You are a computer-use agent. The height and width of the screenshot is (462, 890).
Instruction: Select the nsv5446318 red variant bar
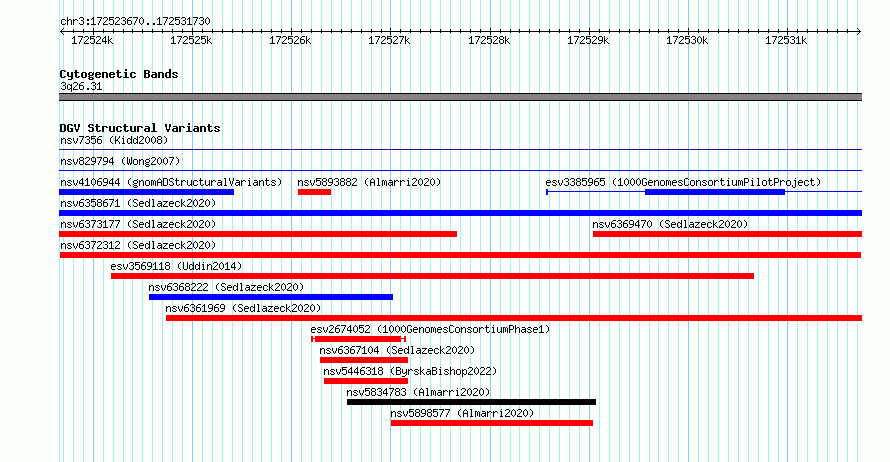366,381
